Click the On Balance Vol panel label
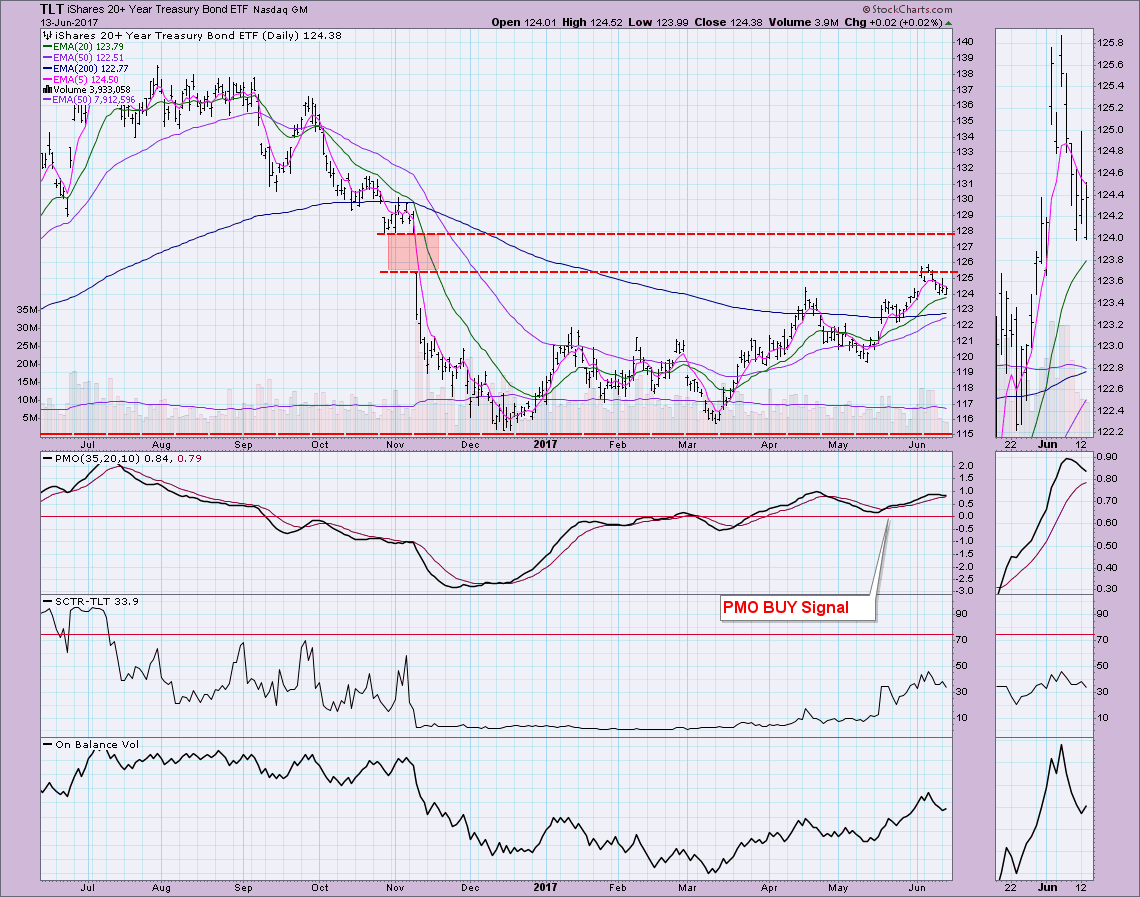 pyautogui.click(x=91, y=744)
